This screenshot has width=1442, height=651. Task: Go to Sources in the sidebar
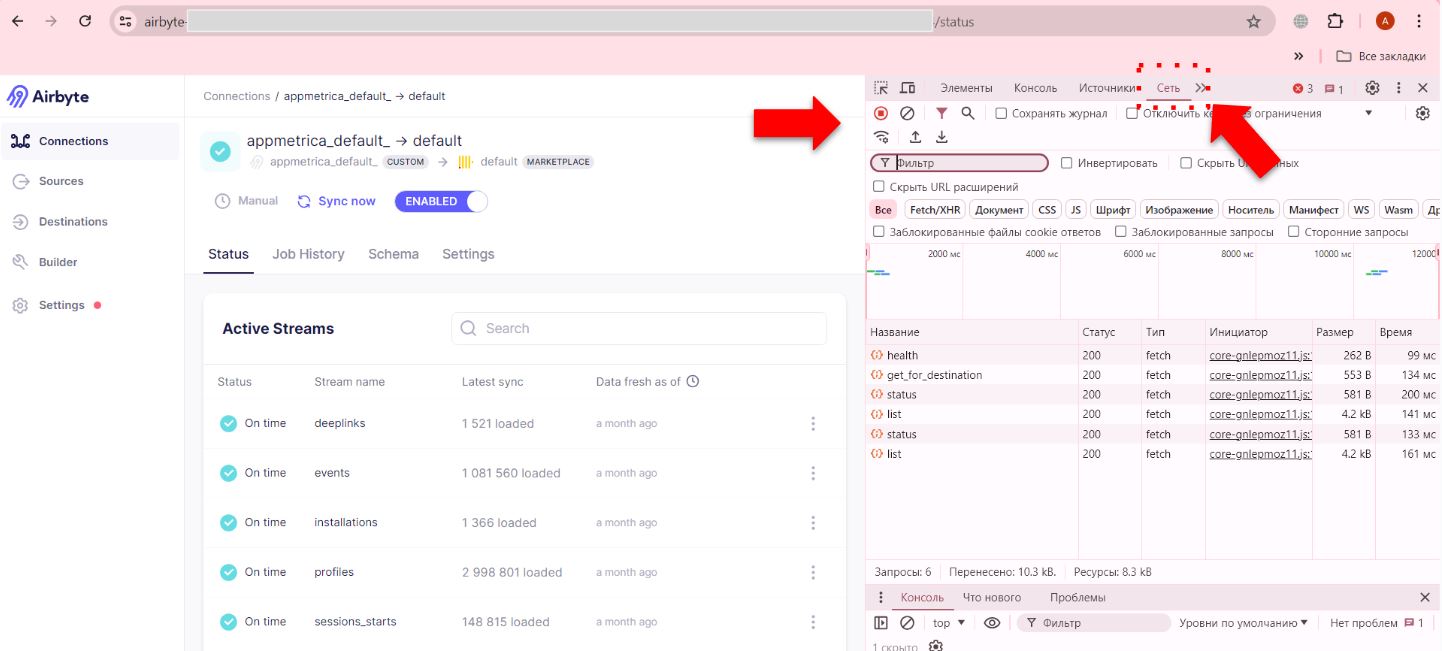click(x=61, y=181)
